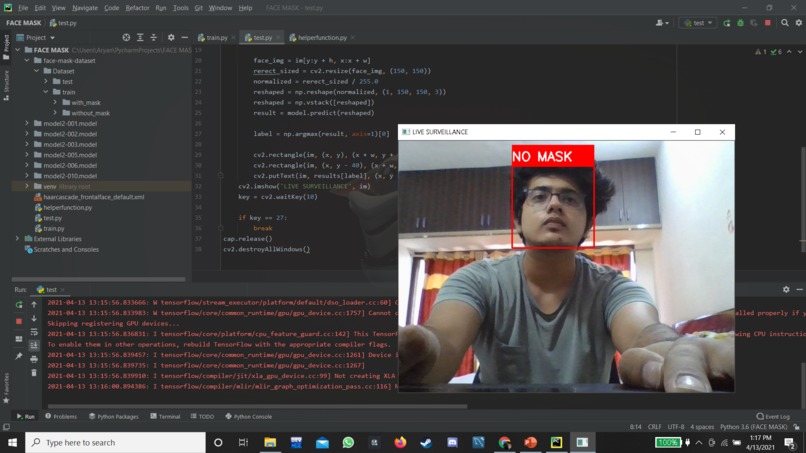Click the Run console horizontal scrollbar
806x453 pixels.
point(257,406)
